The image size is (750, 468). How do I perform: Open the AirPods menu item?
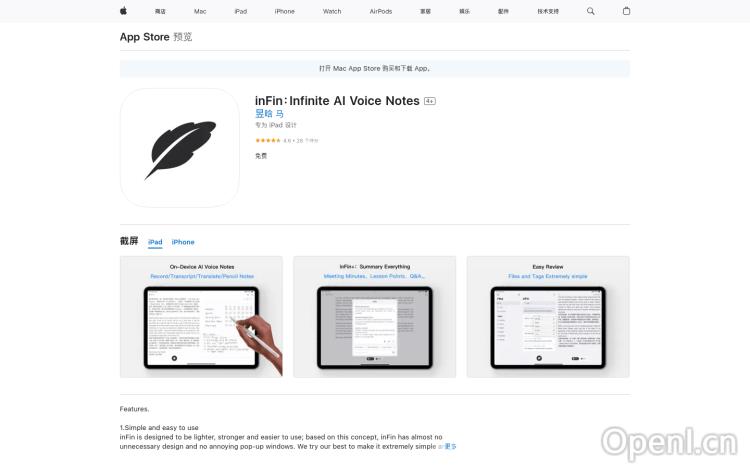click(x=381, y=11)
